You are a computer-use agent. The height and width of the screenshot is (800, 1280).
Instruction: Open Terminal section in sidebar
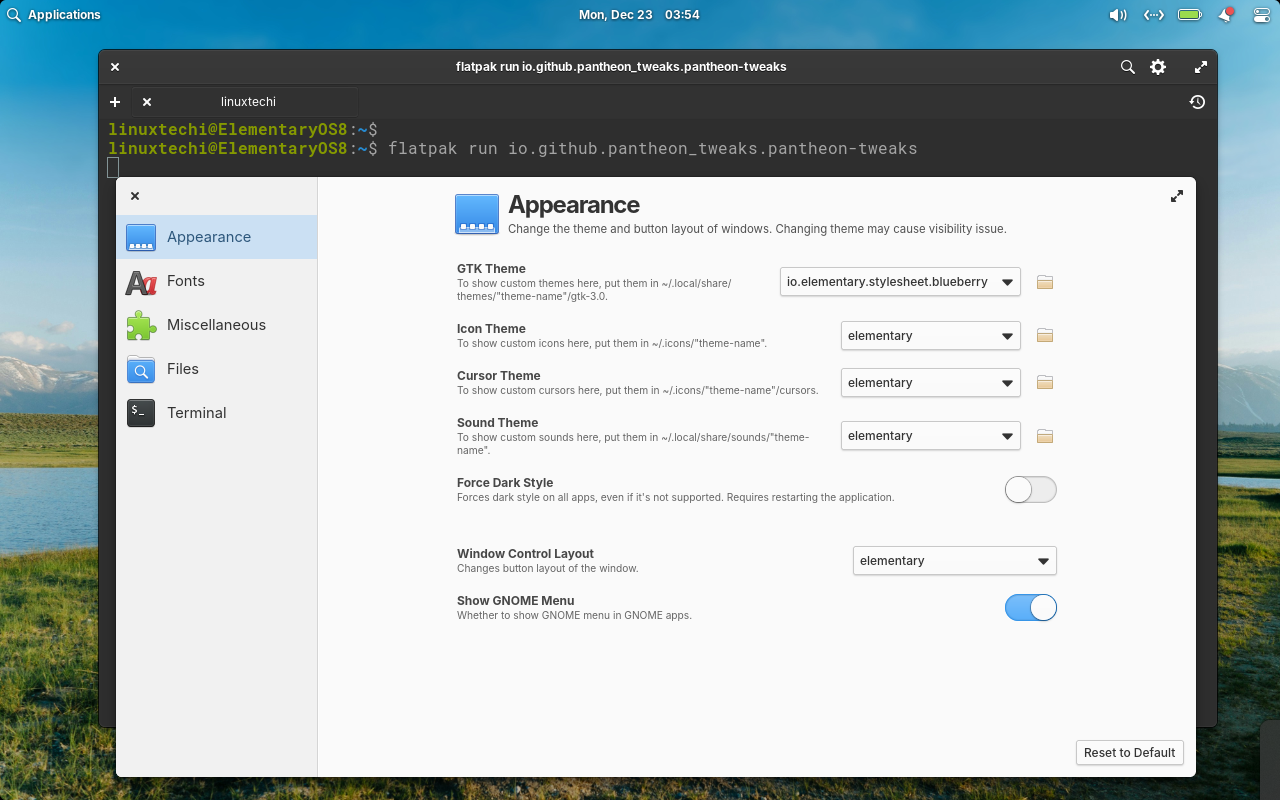[217, 413]
